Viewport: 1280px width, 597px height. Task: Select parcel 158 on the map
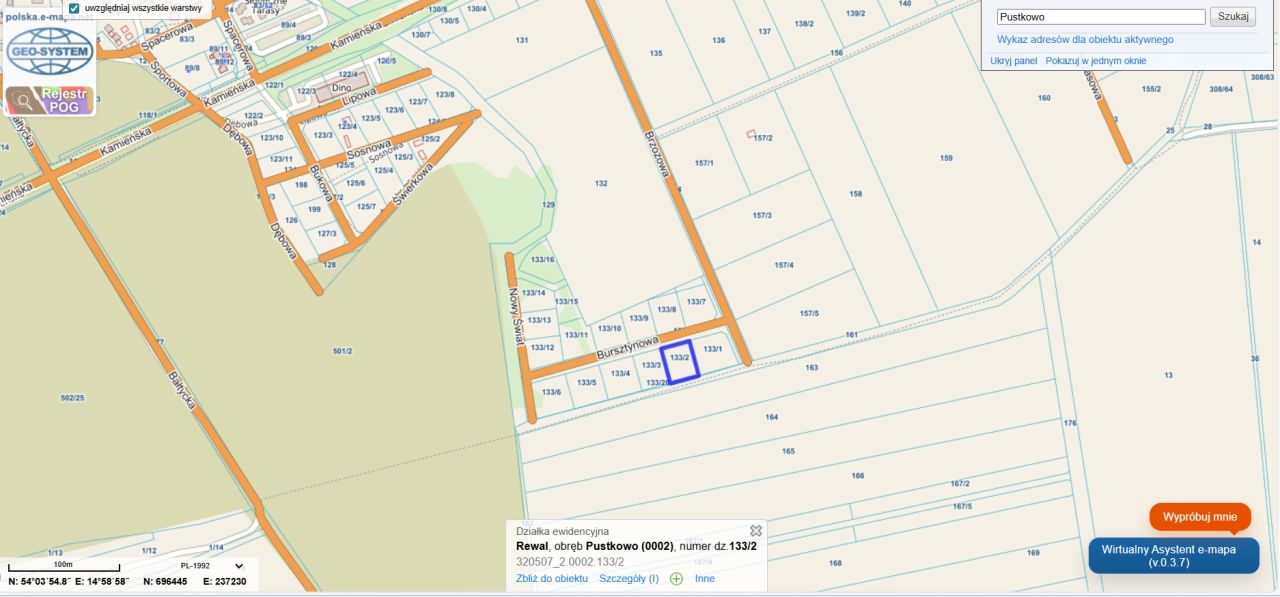tap(855, 194)
